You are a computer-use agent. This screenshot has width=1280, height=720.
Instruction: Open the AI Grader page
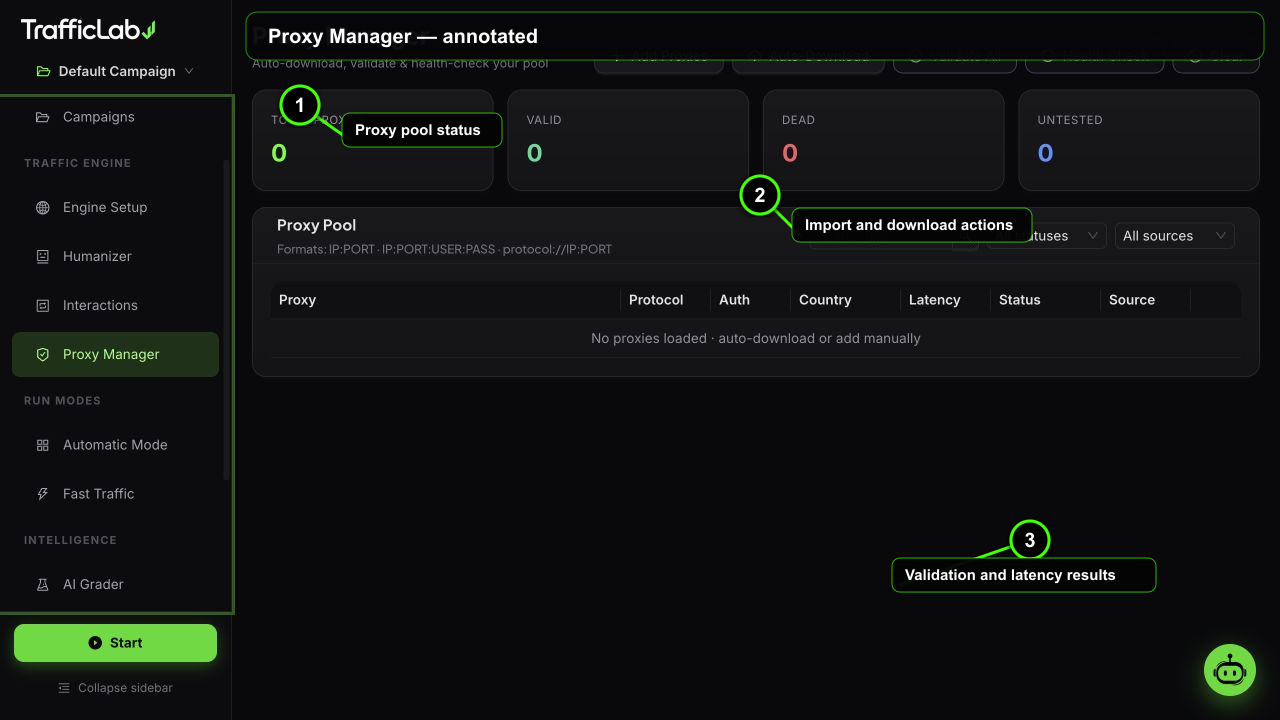pyautogui.click(x=115, y=585)
